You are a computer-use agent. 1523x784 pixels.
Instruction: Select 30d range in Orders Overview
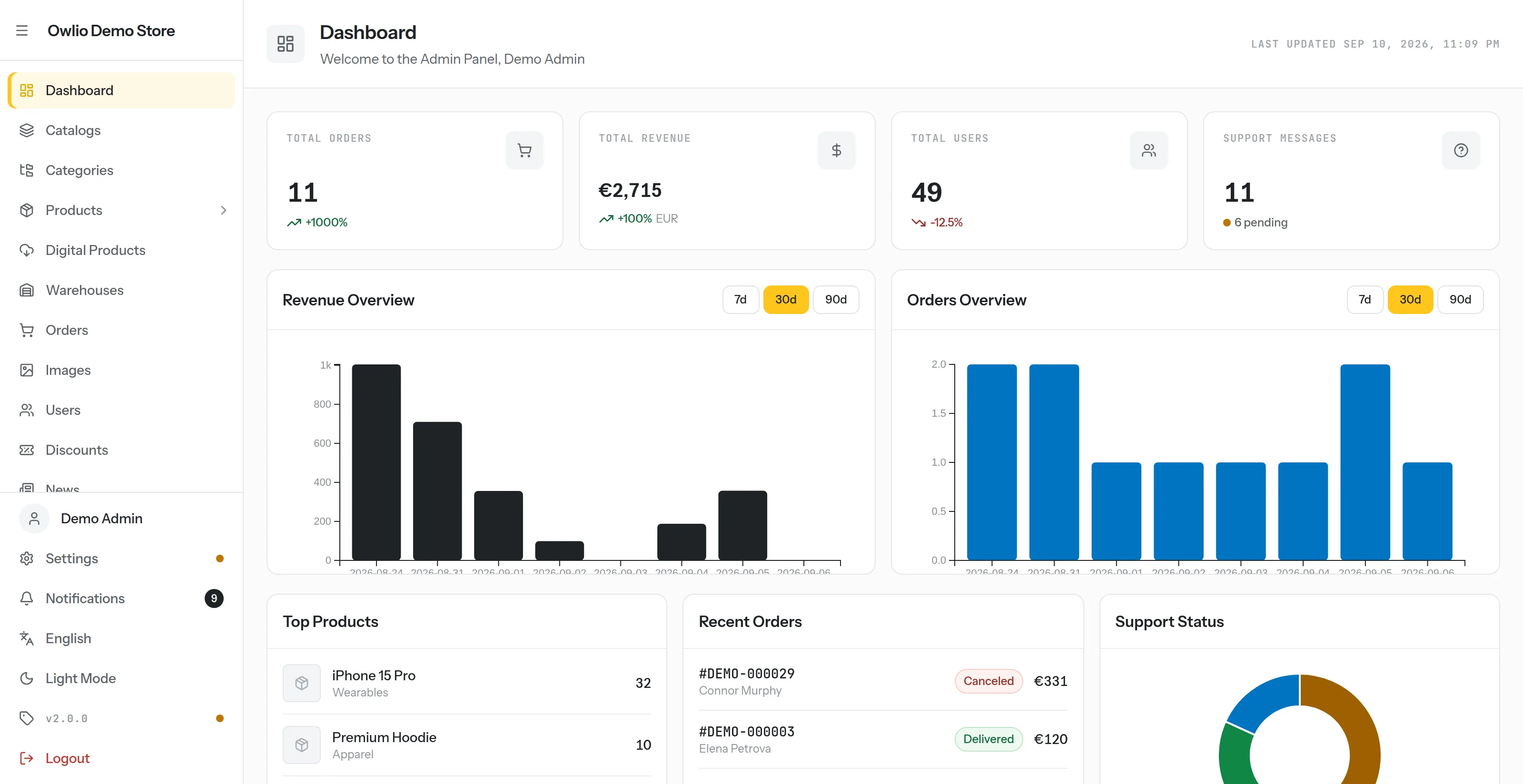[x=1410, y=300]
